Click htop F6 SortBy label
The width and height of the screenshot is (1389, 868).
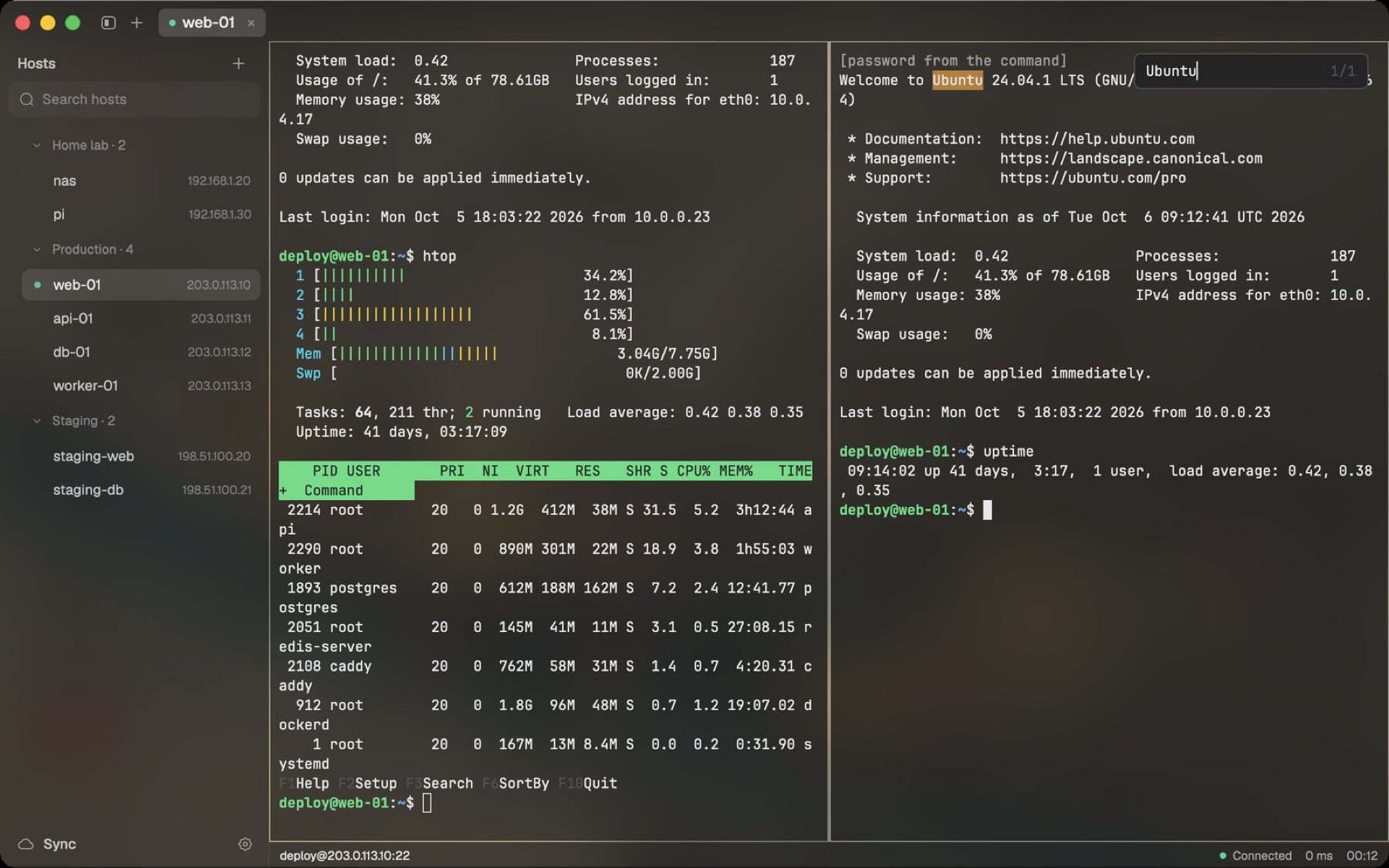click(515, 783)
